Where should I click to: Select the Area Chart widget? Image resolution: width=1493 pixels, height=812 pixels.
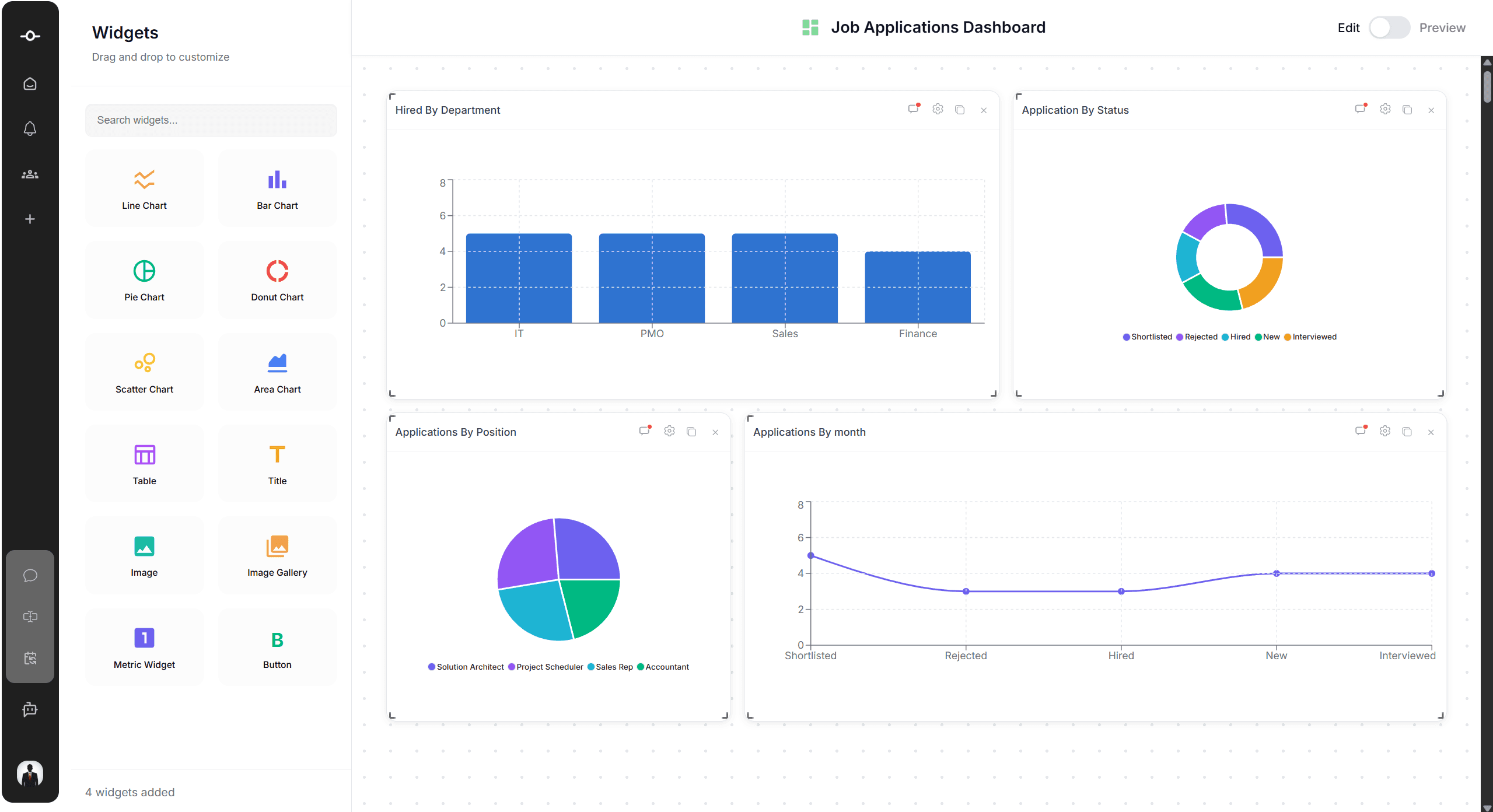coord(277,372)
